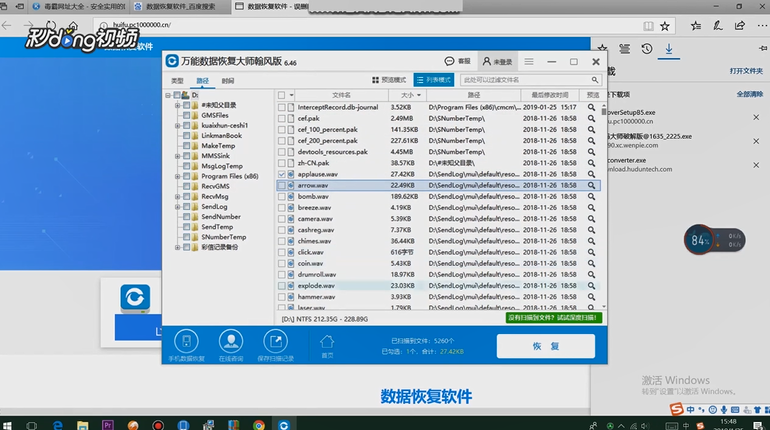The height and width of the screenshot is (430, 770).
Task: Preview applause.wav using its magnifier icon
Action: click(591, 174)
